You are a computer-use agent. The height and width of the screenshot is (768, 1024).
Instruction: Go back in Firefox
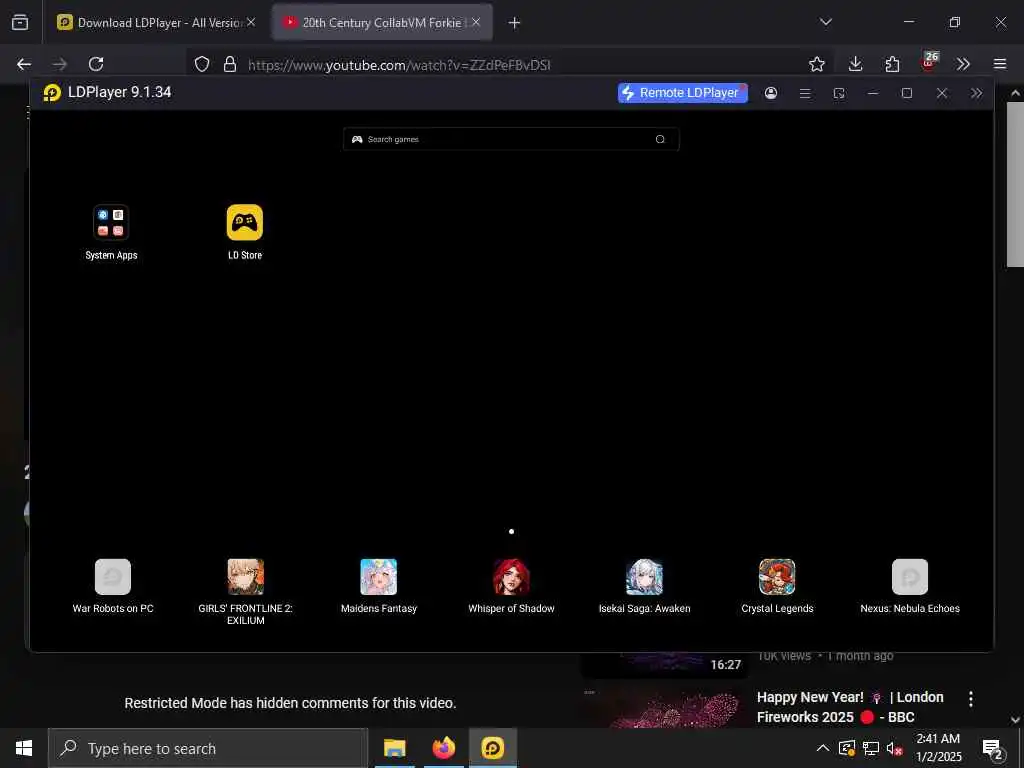[x=24, y=64]
